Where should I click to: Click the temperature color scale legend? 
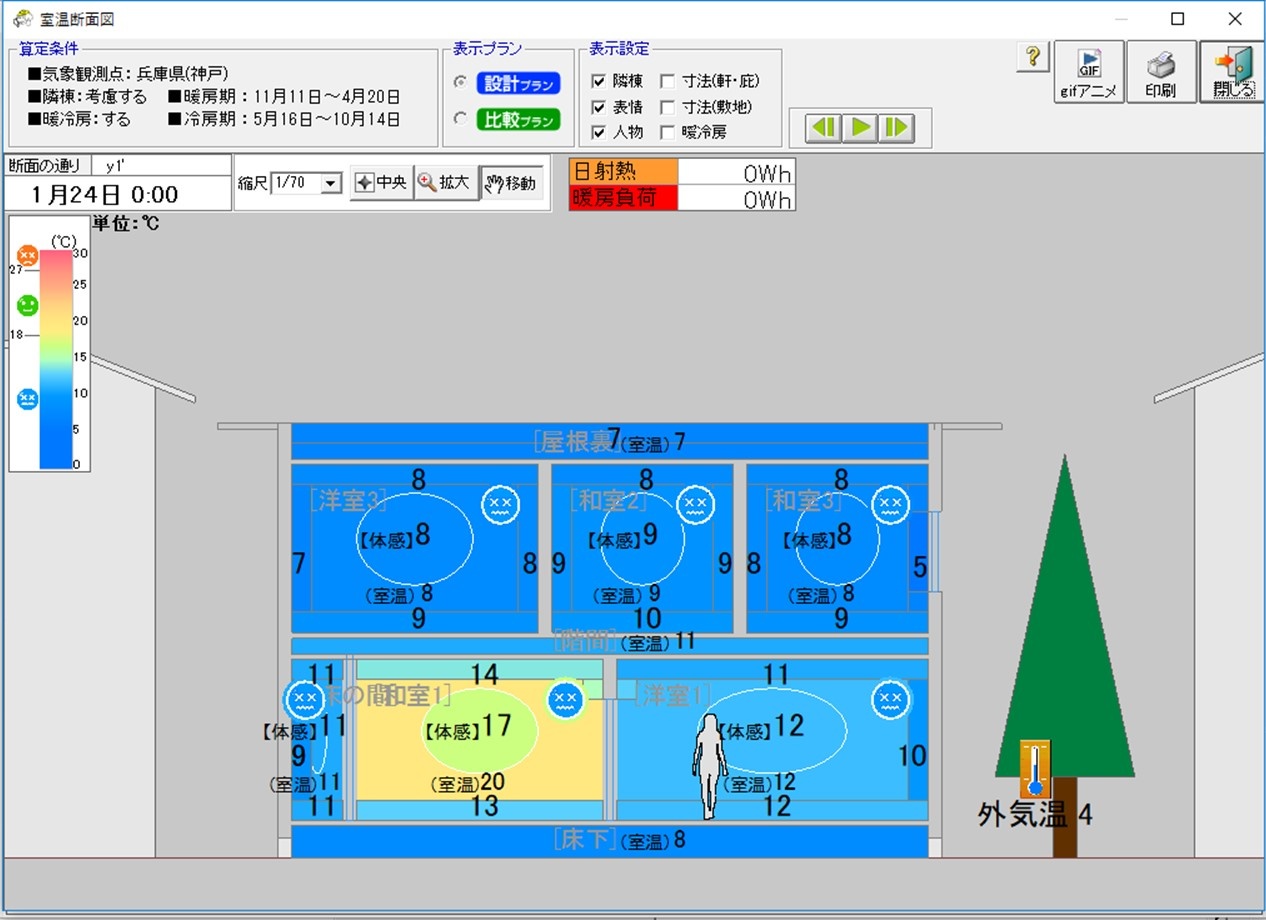click(x=56, y=360)
